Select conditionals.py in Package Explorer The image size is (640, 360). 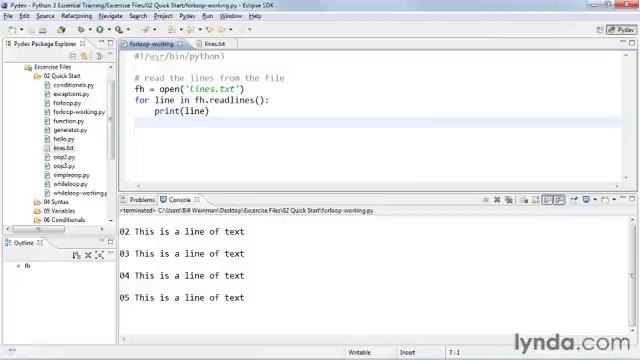click(73, 85)
